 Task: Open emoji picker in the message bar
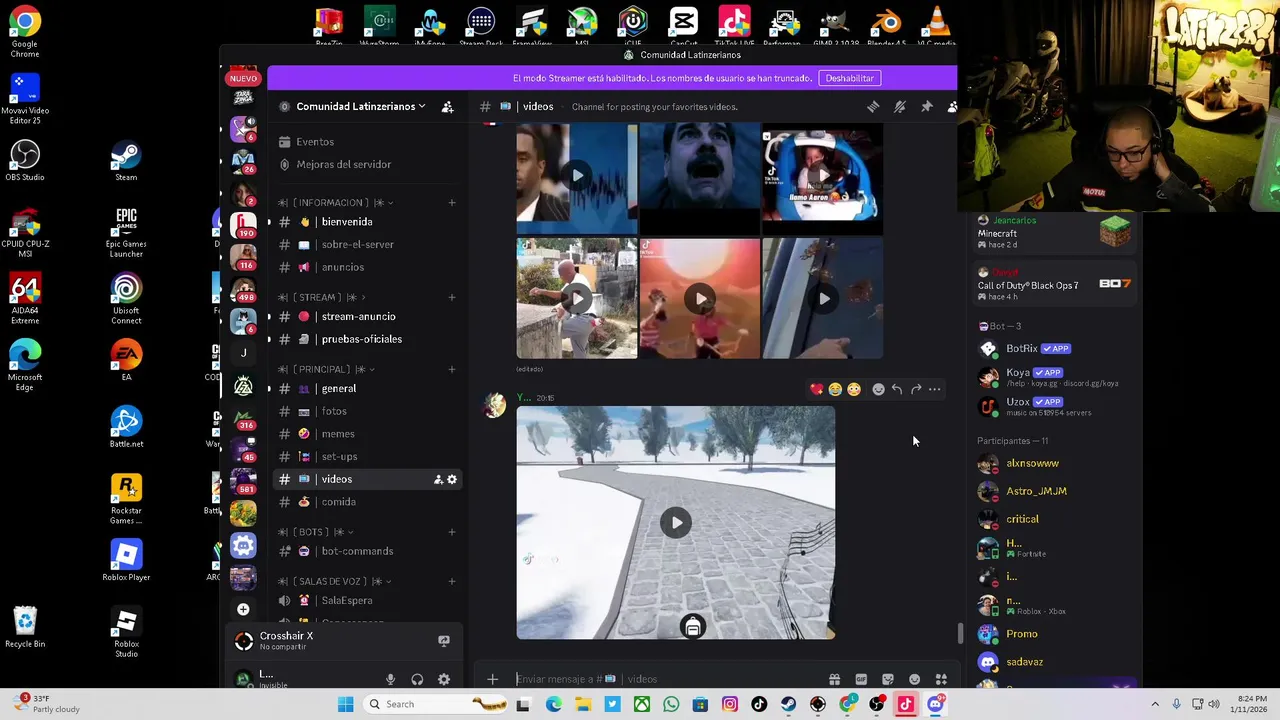coord(914,679)
